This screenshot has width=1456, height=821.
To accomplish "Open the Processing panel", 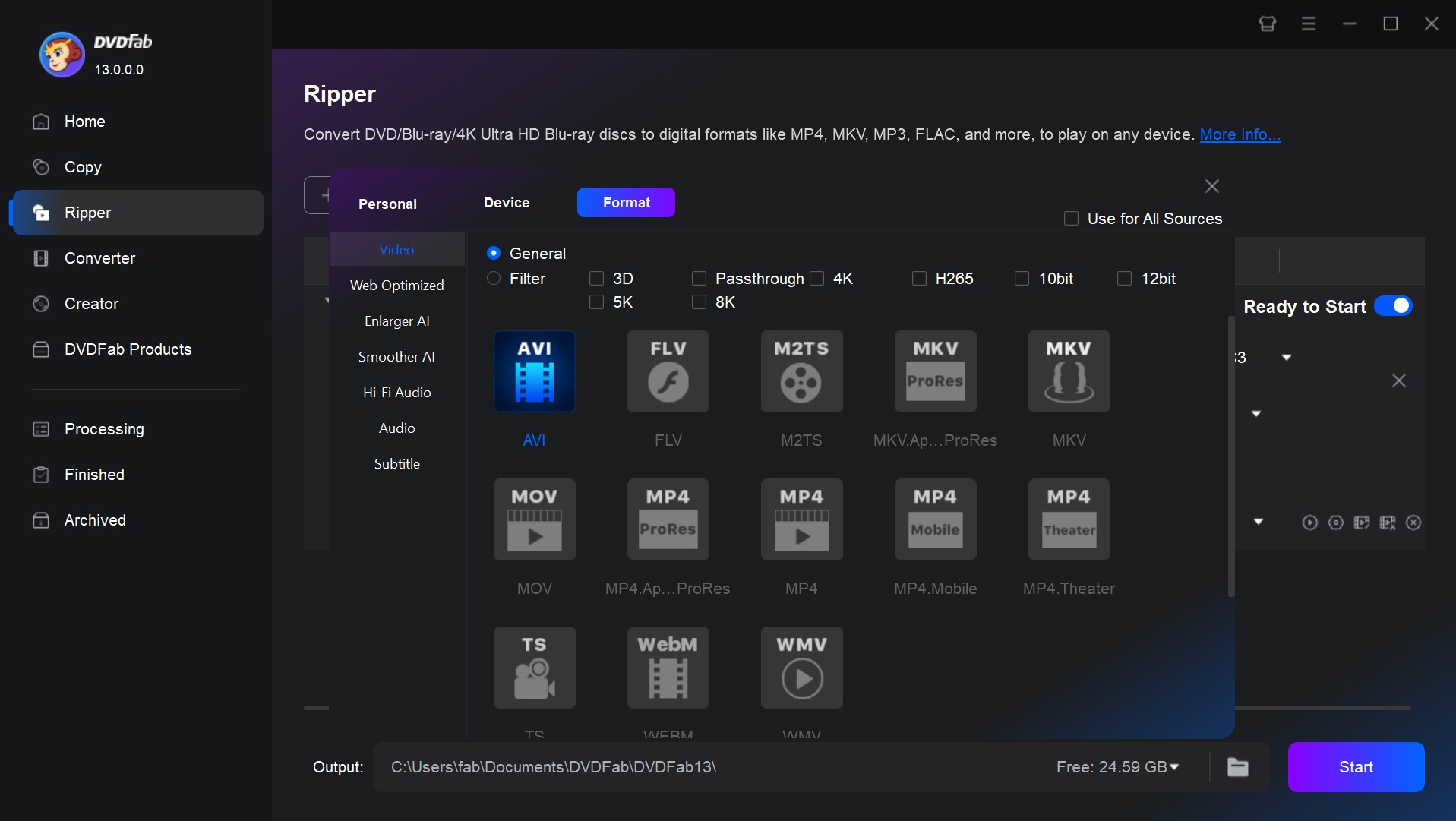I will tap(104, 429).
